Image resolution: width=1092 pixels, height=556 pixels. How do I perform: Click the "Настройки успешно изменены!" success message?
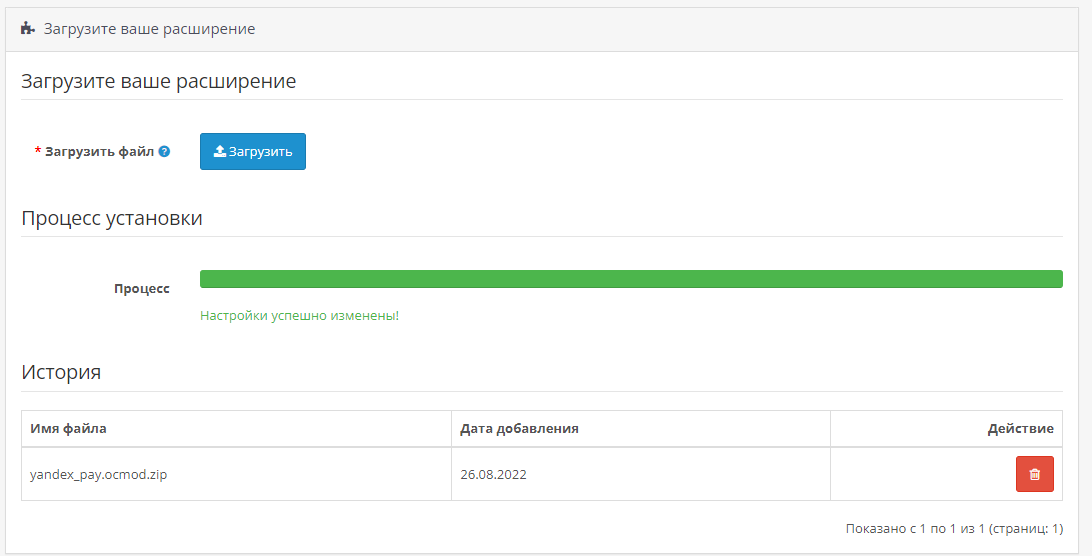pyautogui.click(x=299, y=315)
